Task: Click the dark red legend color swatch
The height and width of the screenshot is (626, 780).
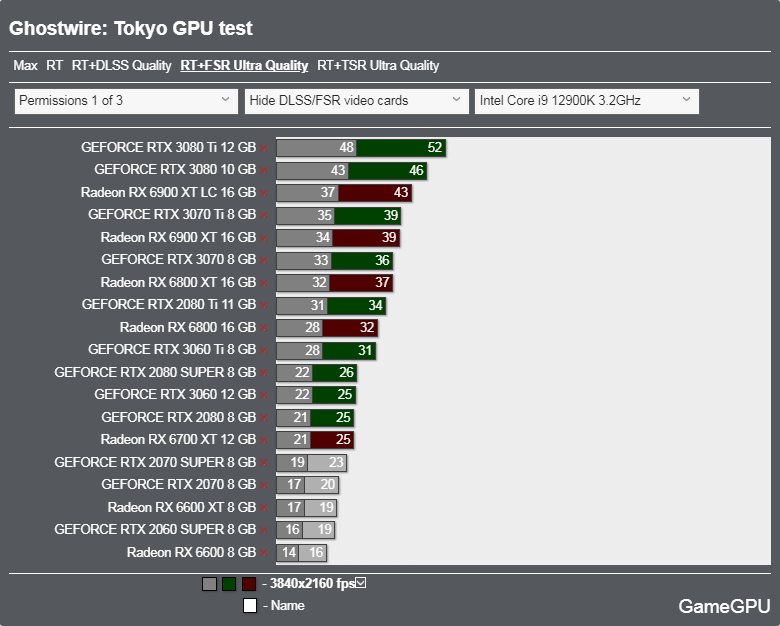Action: click(x=249, y=584)
